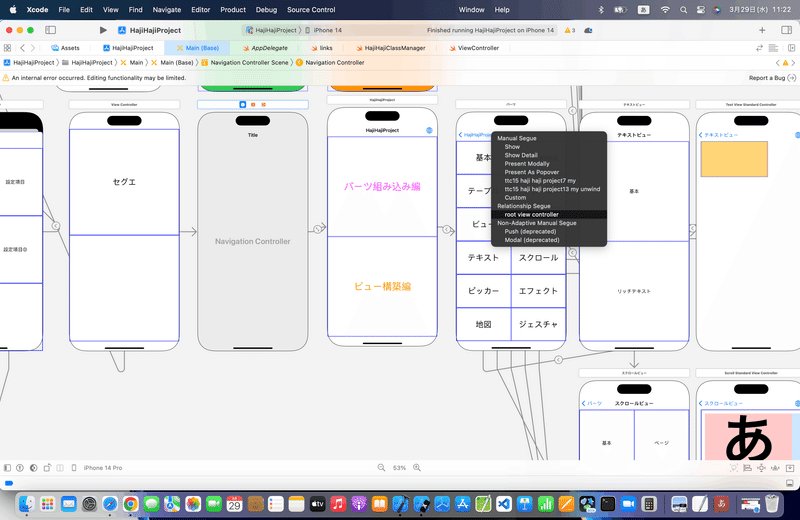Add an editor on the right
800x520 pixels.
791,48
